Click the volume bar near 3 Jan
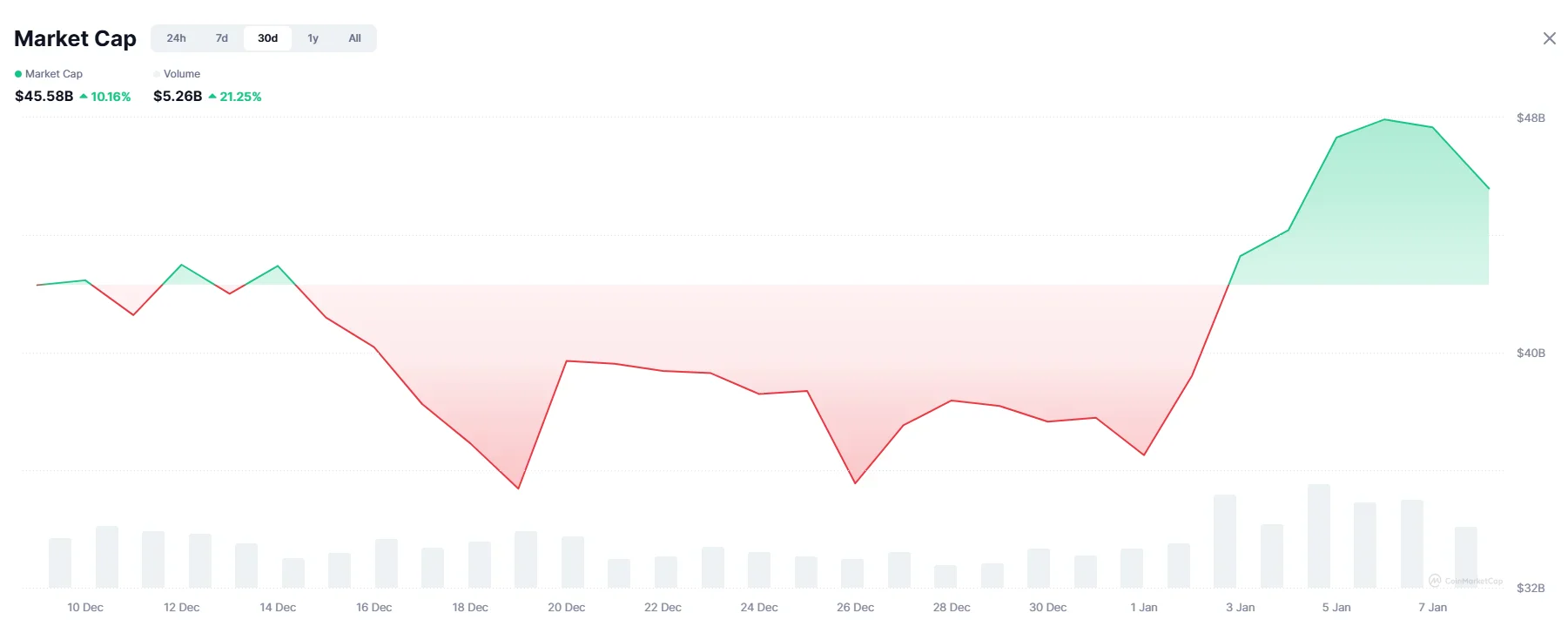This screenshot has width=1568, height=640. (x=1224, y=541)
